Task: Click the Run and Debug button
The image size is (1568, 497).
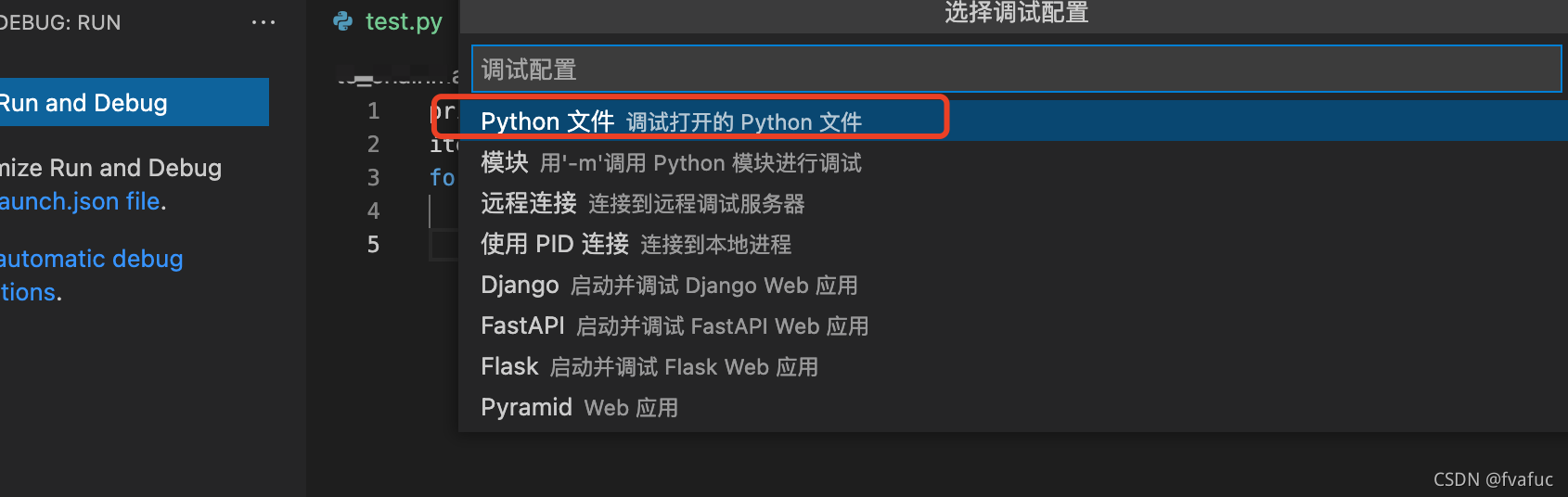Action: click(x=135, y=102)
